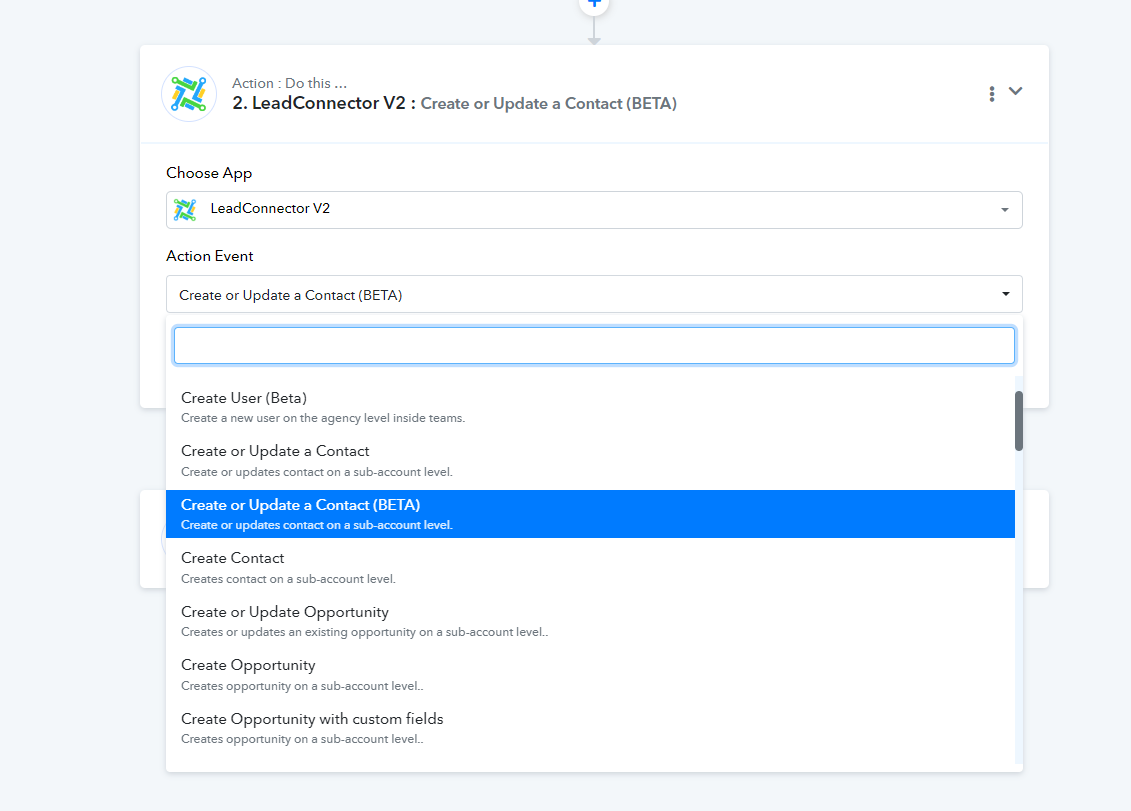
Task: Select Create Opportunity with custom fields
Action: (x=590, y=727)
